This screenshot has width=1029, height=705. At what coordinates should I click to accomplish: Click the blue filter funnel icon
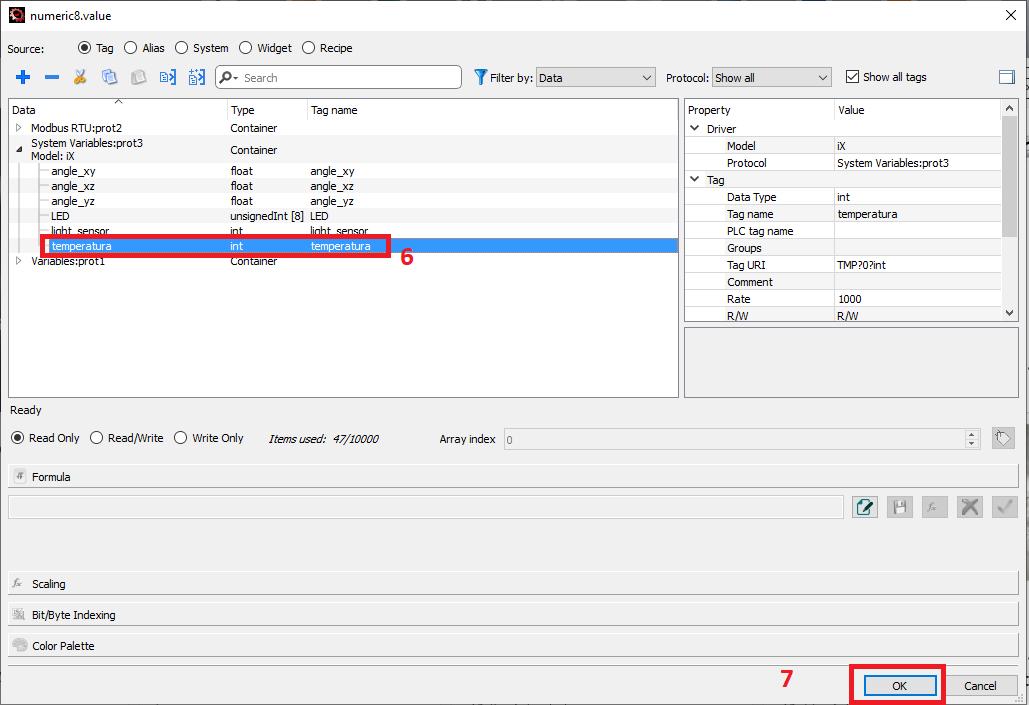click(x=480, y=77)
